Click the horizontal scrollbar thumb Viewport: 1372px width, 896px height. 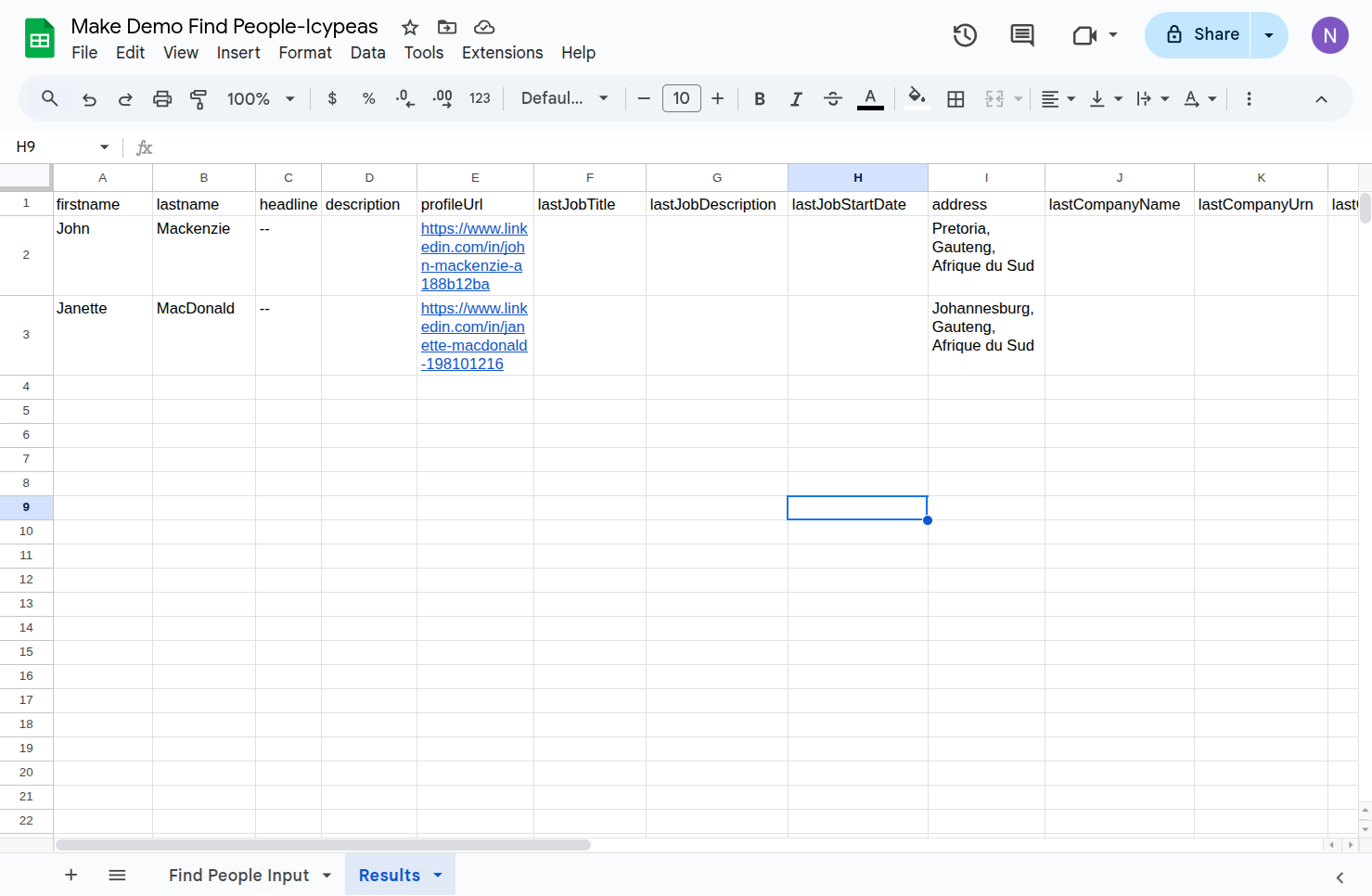tap(323, 845)
